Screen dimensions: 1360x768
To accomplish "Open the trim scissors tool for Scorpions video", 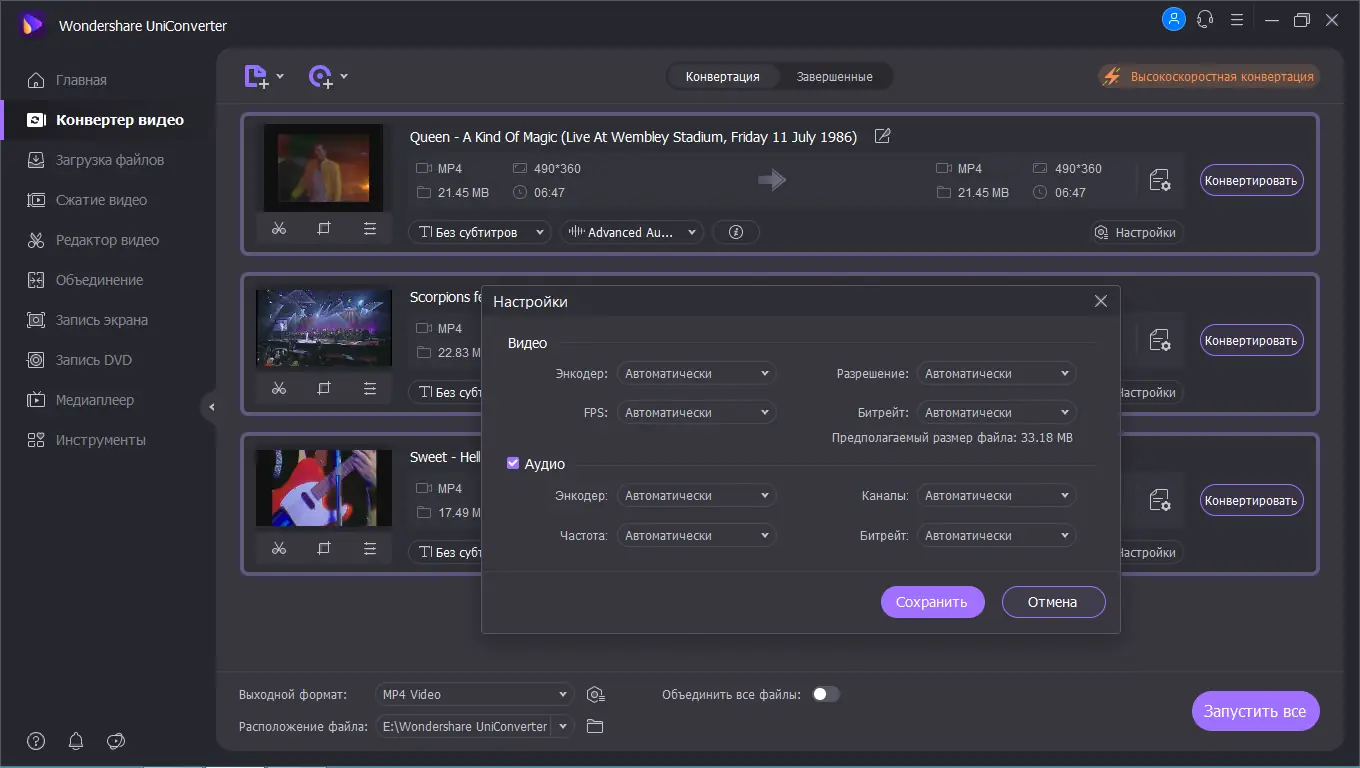I will [279, 388].
